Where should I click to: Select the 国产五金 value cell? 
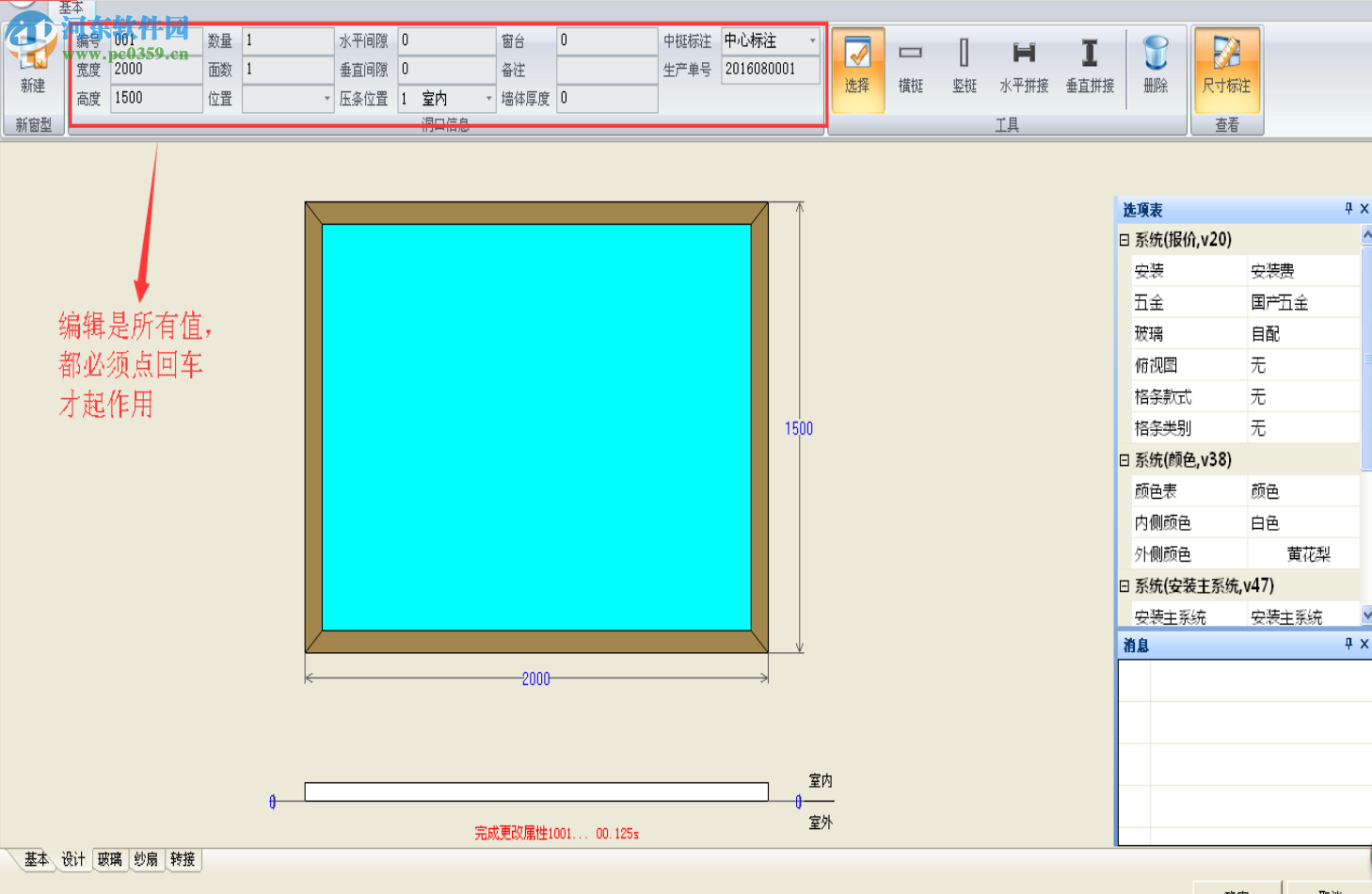click(1303, 303)
